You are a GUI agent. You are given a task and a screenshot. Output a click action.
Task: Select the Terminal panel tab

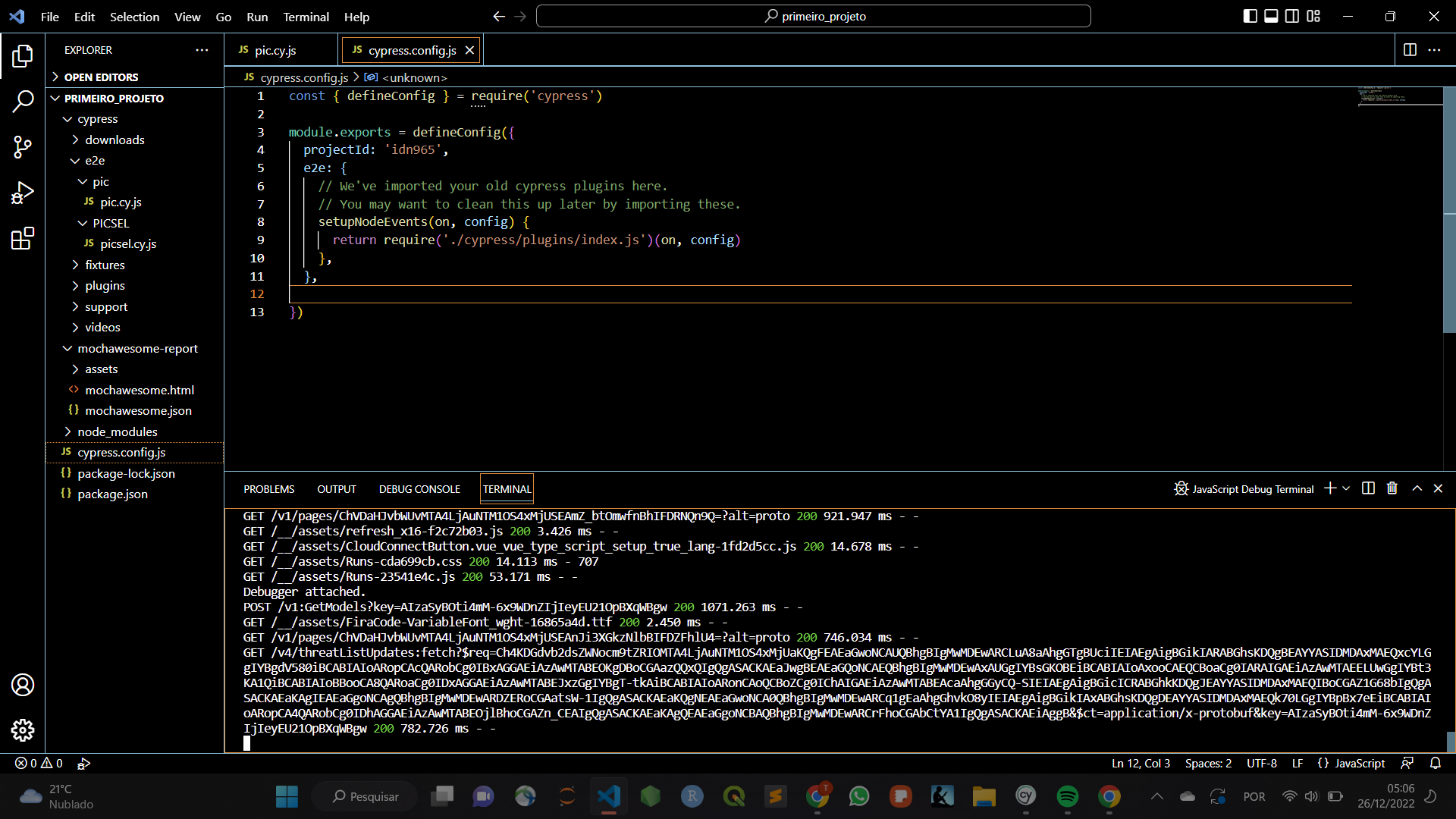click(x=507, y=489)
